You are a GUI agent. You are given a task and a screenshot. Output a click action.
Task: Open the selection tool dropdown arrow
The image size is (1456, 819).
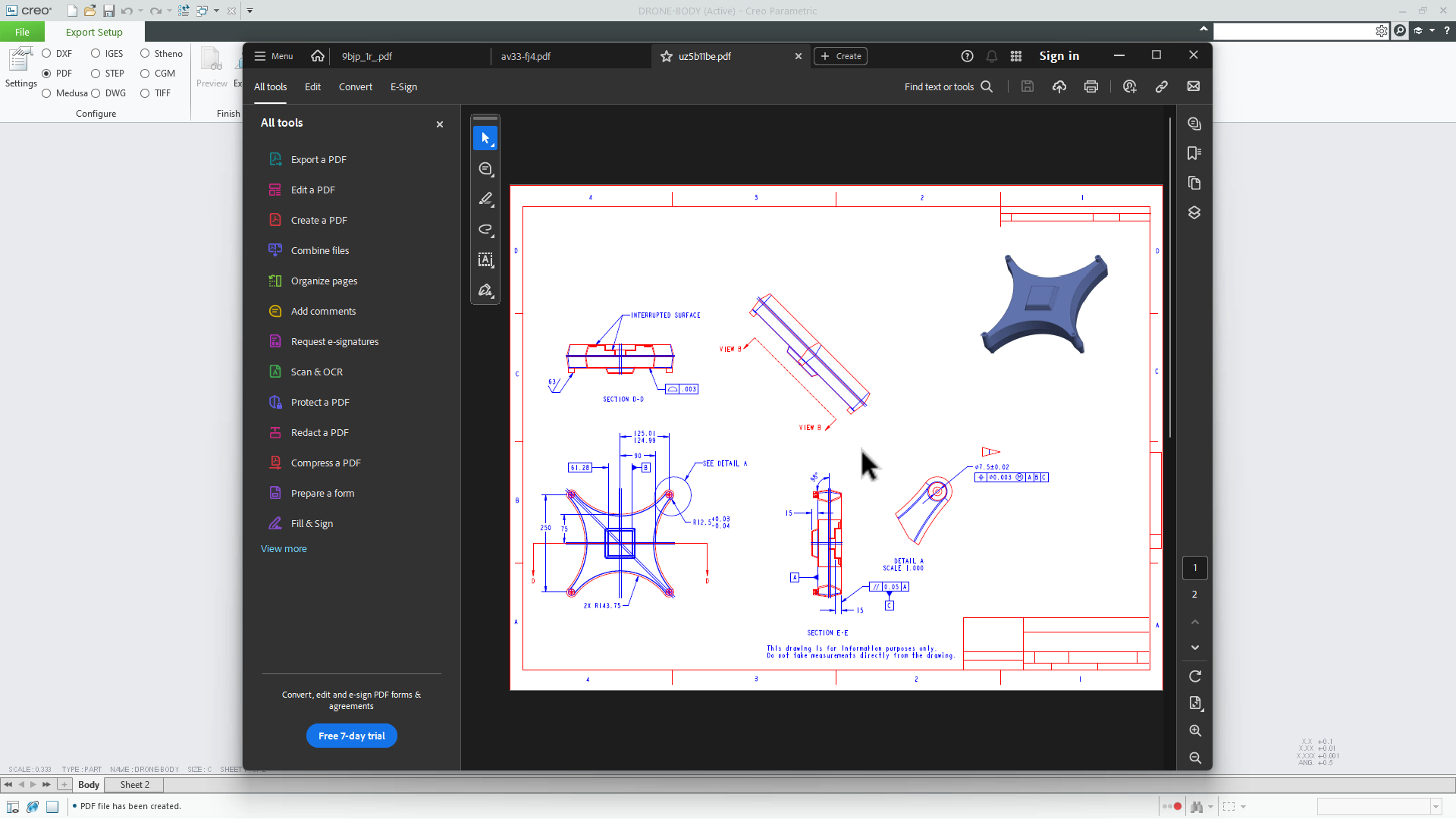[x=494, y=144]
